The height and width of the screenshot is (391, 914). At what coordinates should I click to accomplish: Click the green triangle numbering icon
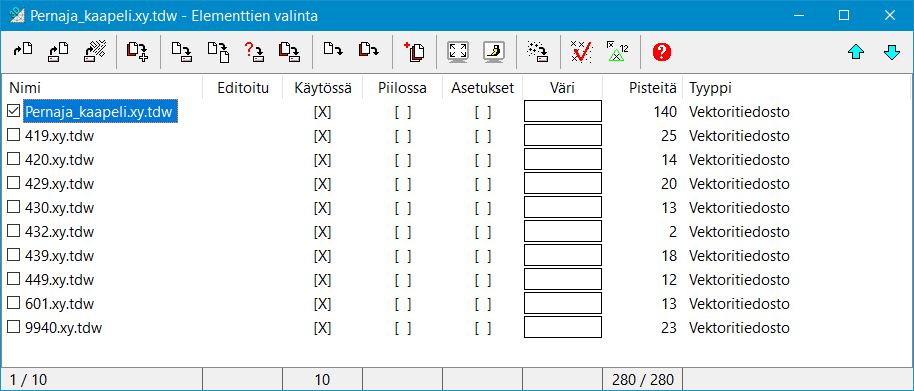(617, 52)
